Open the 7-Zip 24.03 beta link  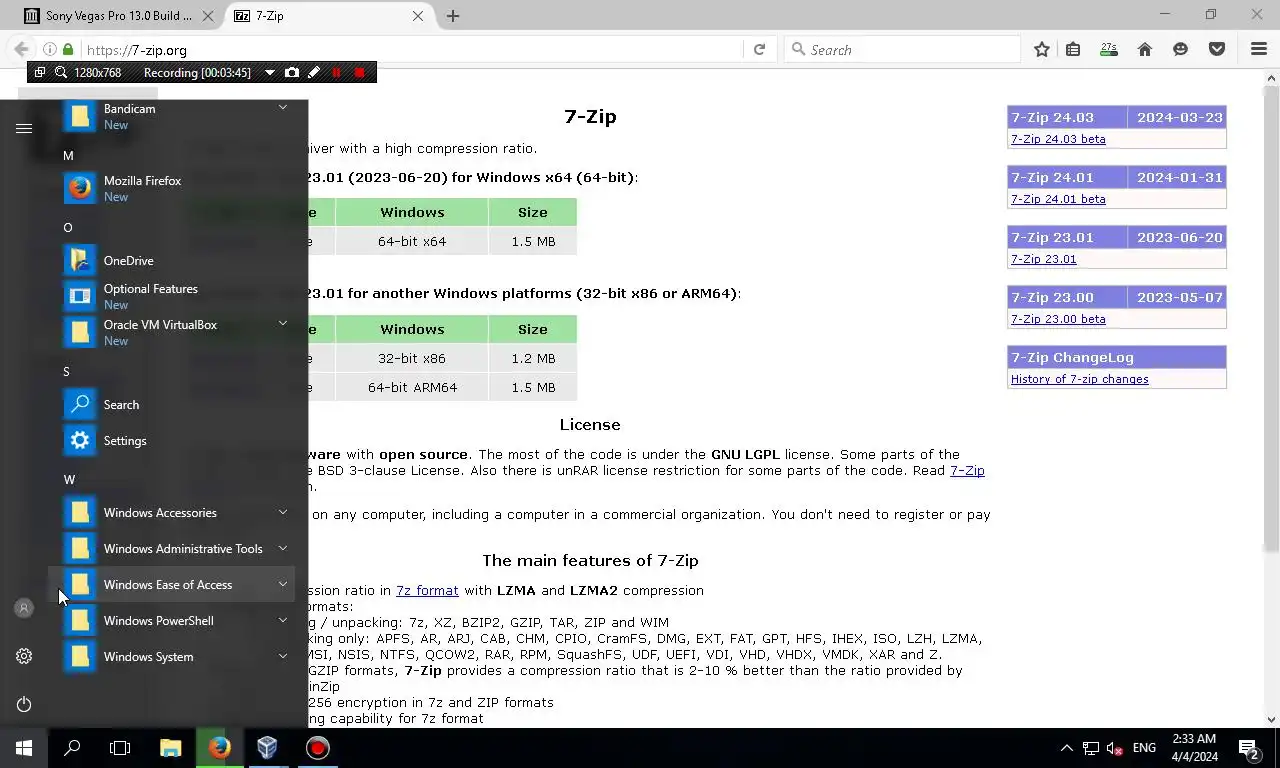pos(1058,139)
